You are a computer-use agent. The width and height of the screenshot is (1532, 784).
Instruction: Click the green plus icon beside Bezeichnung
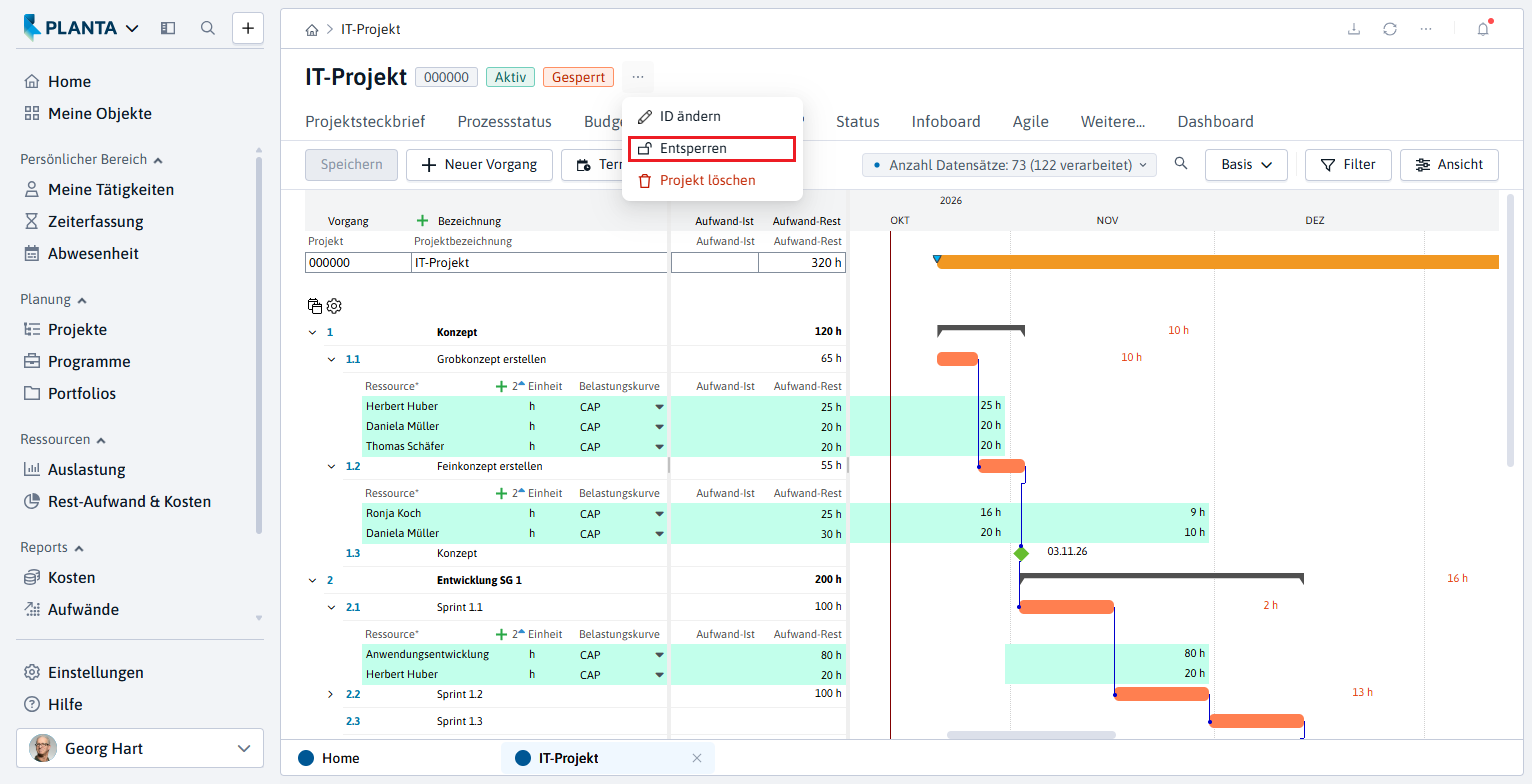(422, 221)
